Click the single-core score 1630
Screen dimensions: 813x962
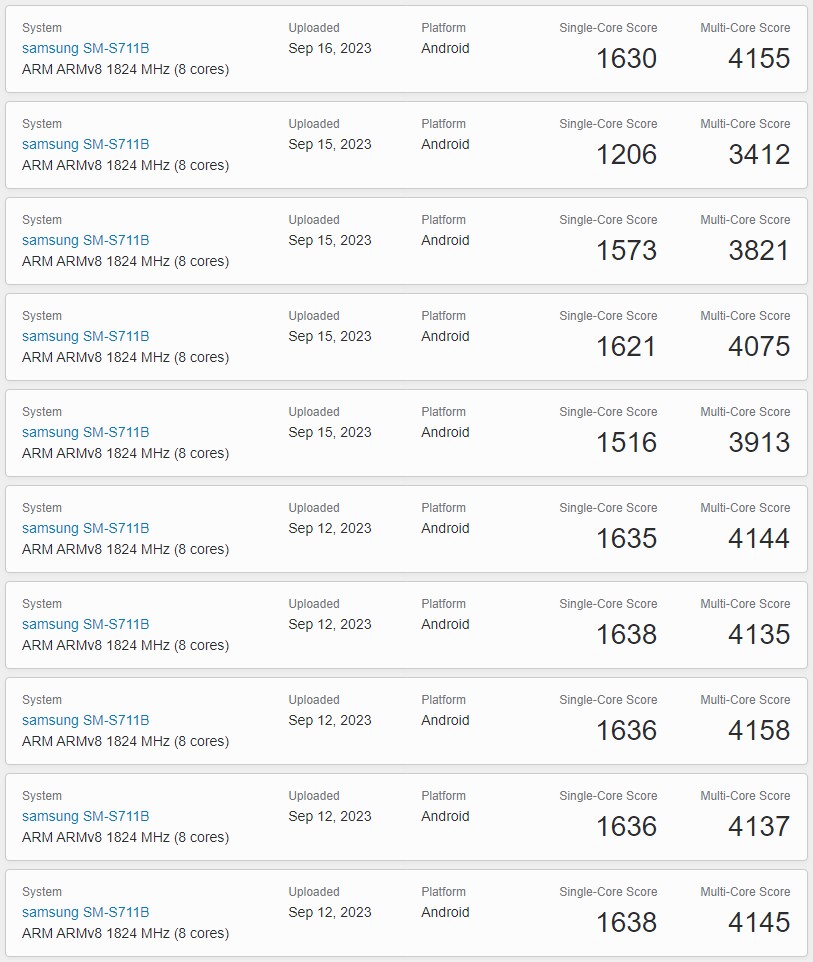[626, 58]
